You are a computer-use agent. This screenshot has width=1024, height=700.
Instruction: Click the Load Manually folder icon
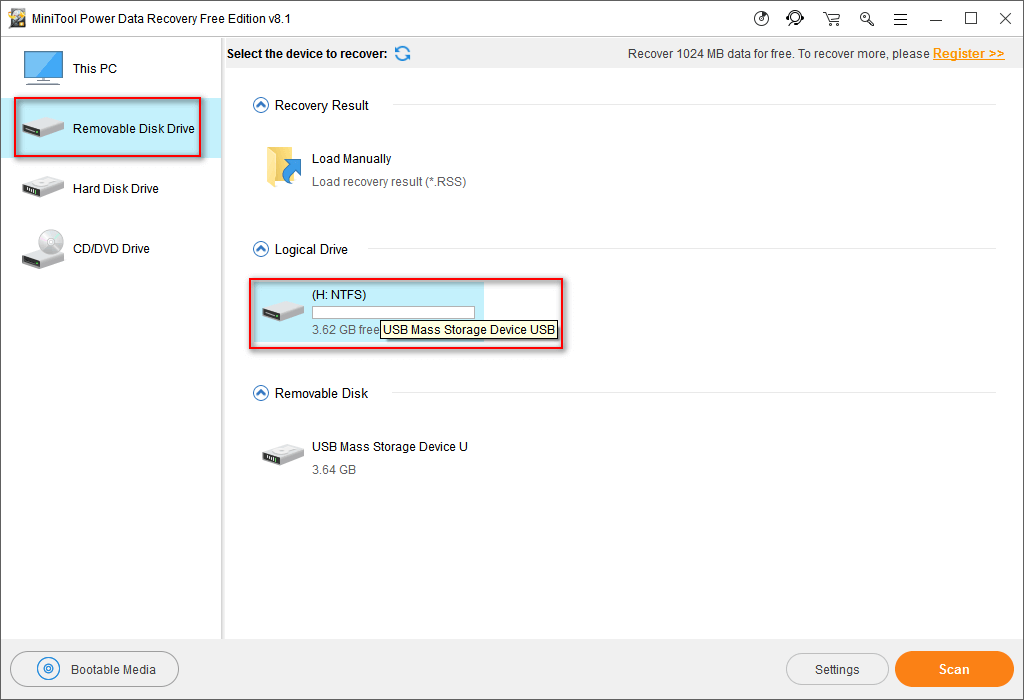click(x=284, y=167)
